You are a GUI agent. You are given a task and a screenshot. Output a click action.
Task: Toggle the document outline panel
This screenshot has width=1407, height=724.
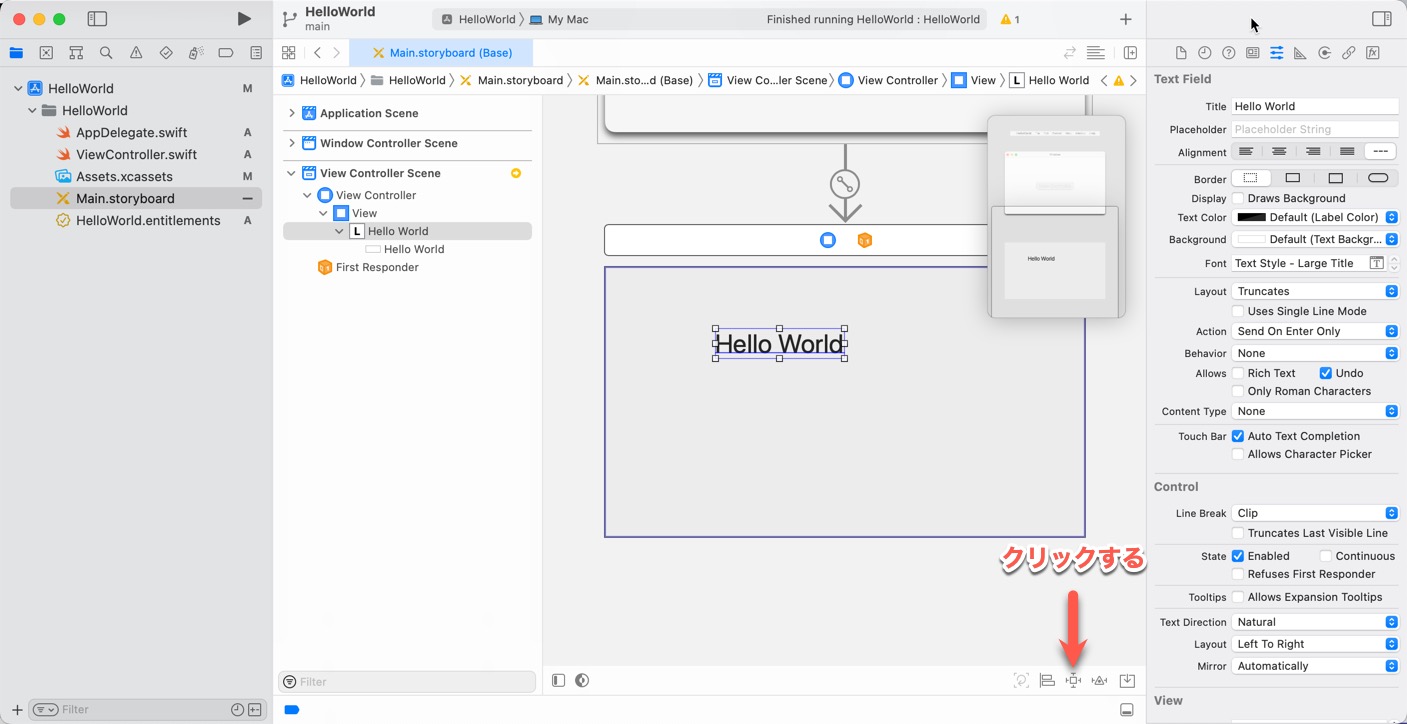(x=558, y=681)
